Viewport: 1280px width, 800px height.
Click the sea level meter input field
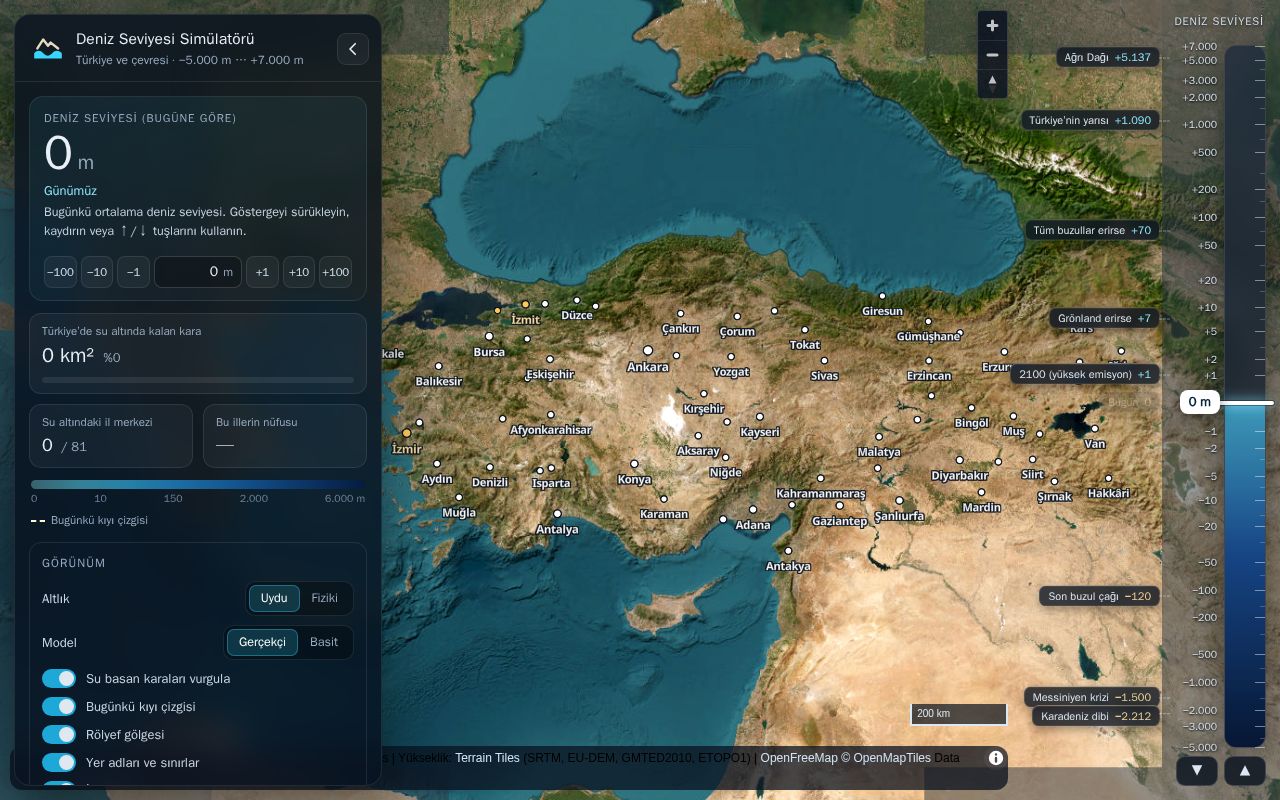198,272
